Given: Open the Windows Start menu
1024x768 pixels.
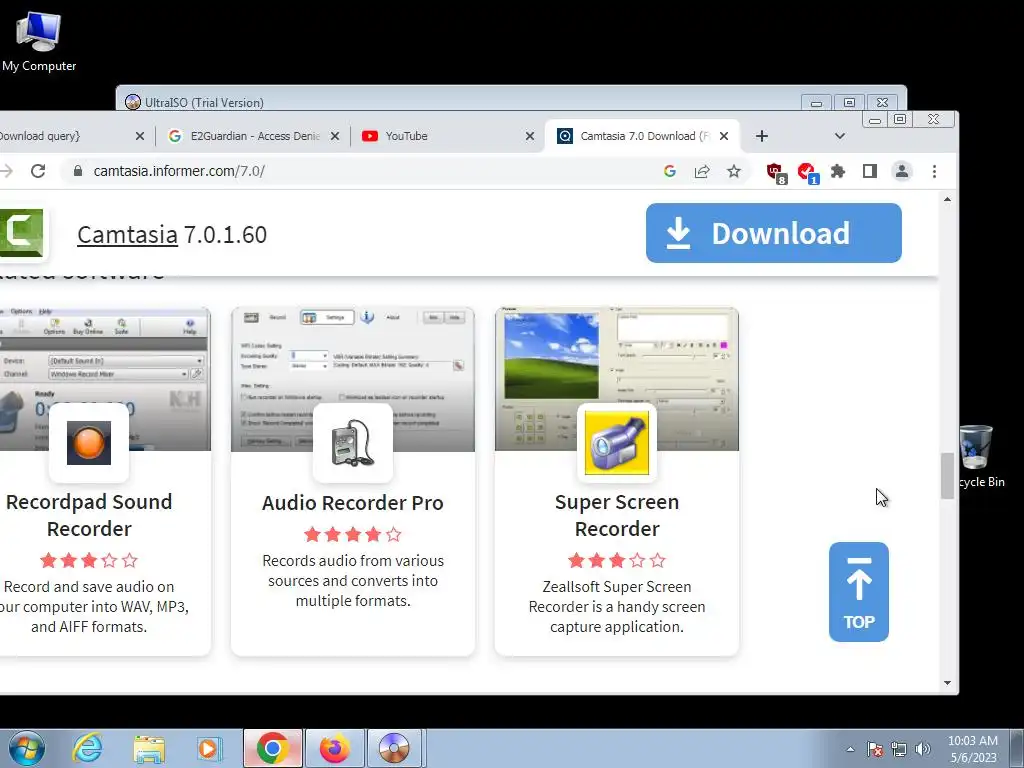Looking at the screenshot, I should click(x=27, y=748).
